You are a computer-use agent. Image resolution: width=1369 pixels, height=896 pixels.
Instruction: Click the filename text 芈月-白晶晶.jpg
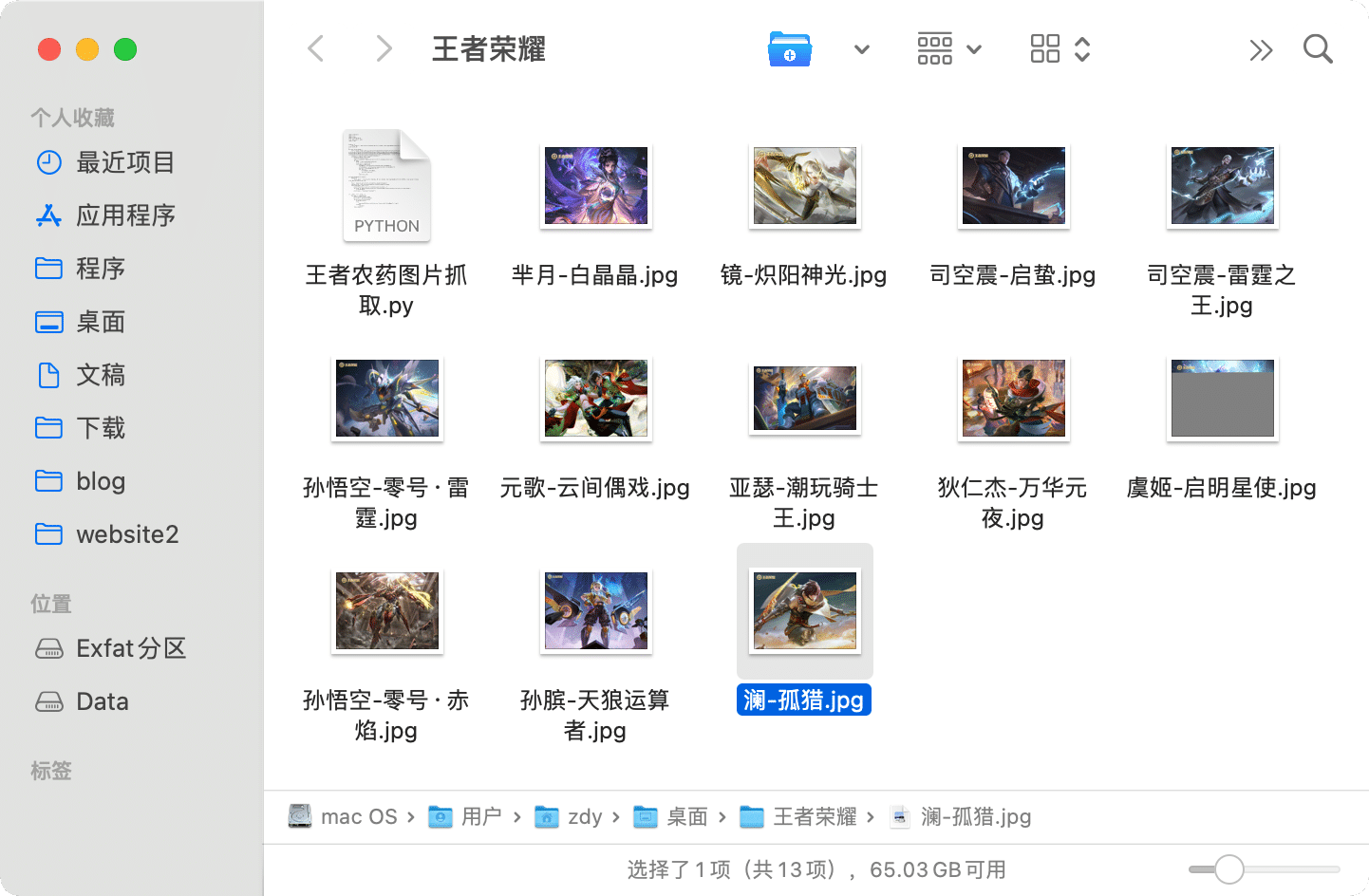point(595,275)
